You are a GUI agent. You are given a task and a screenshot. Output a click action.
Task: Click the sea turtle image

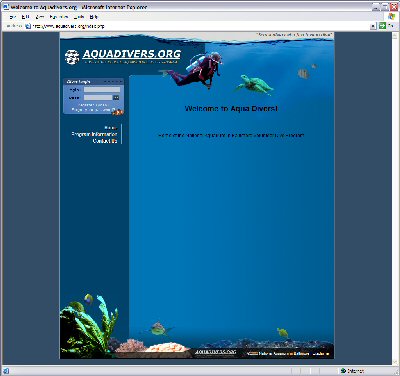255,84
